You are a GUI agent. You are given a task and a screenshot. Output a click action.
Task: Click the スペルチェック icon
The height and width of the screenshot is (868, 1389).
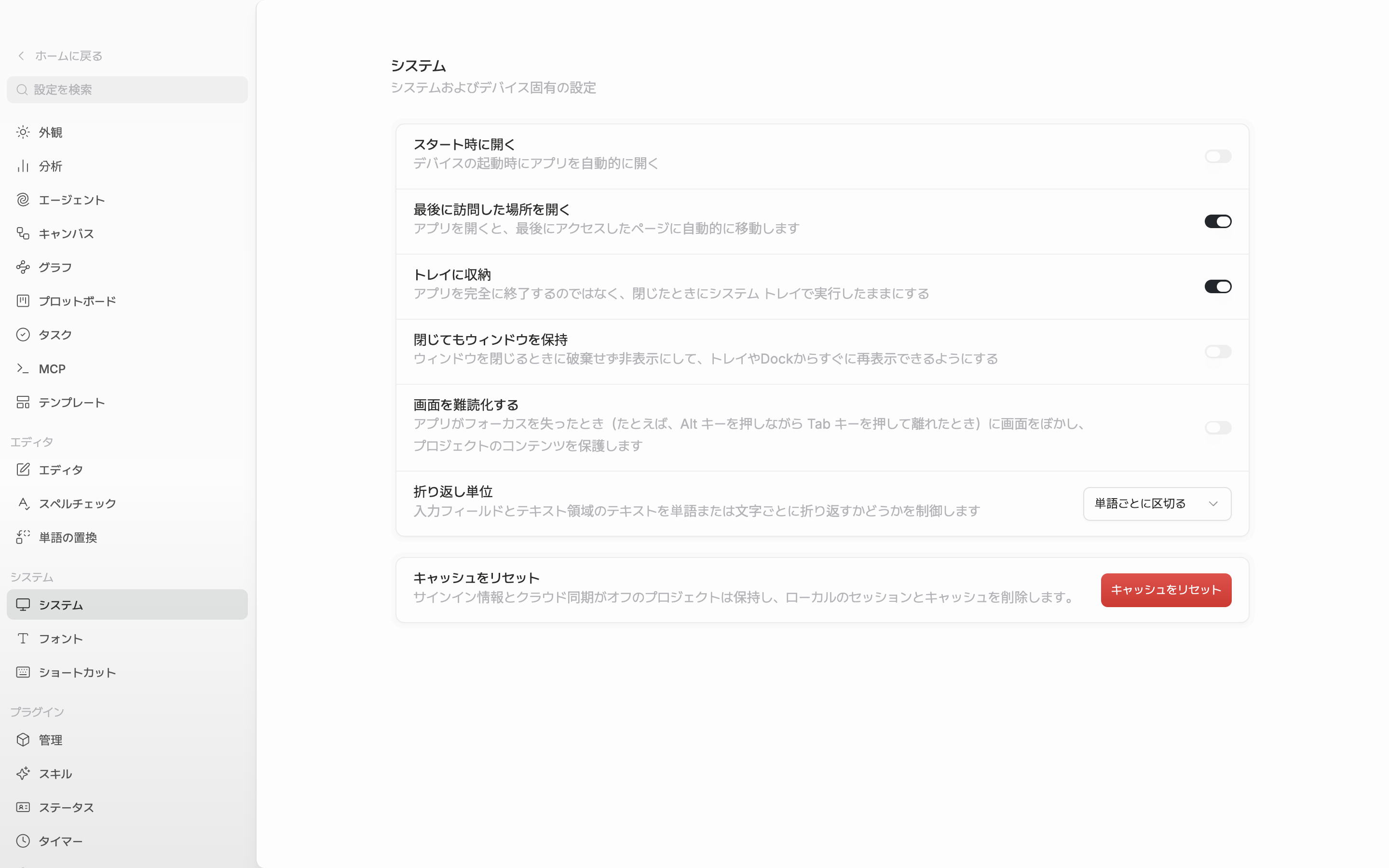coord(23,503)
